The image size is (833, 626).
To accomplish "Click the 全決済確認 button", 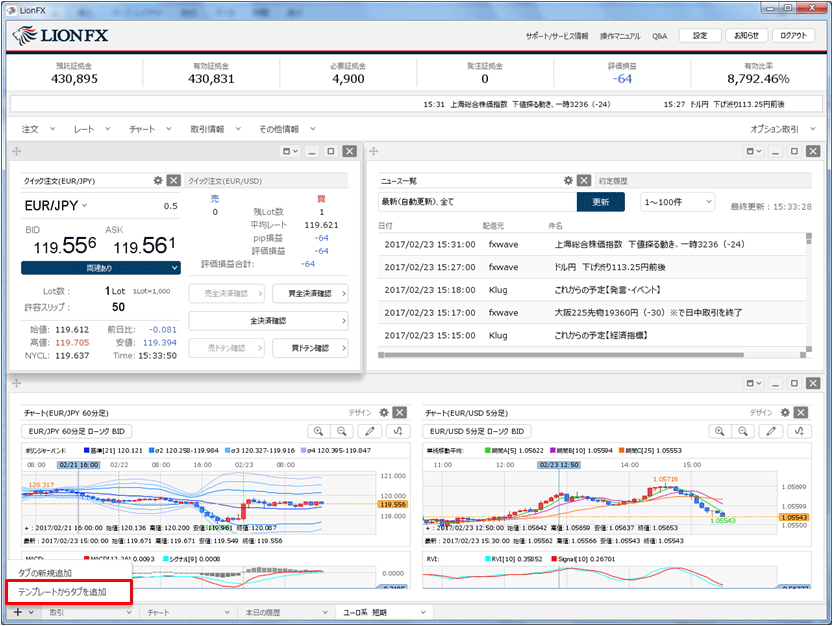I will click(268, 321).
